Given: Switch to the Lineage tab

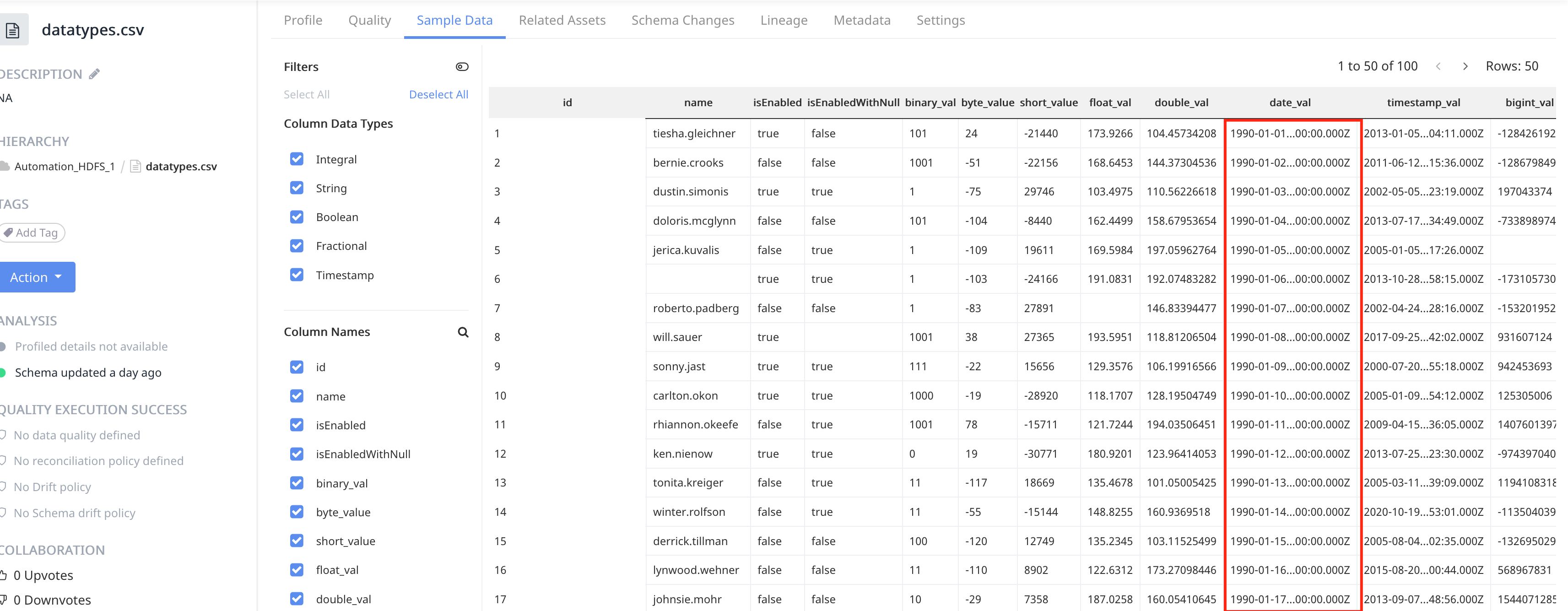Looking at the screenshot, I should 784,20.
